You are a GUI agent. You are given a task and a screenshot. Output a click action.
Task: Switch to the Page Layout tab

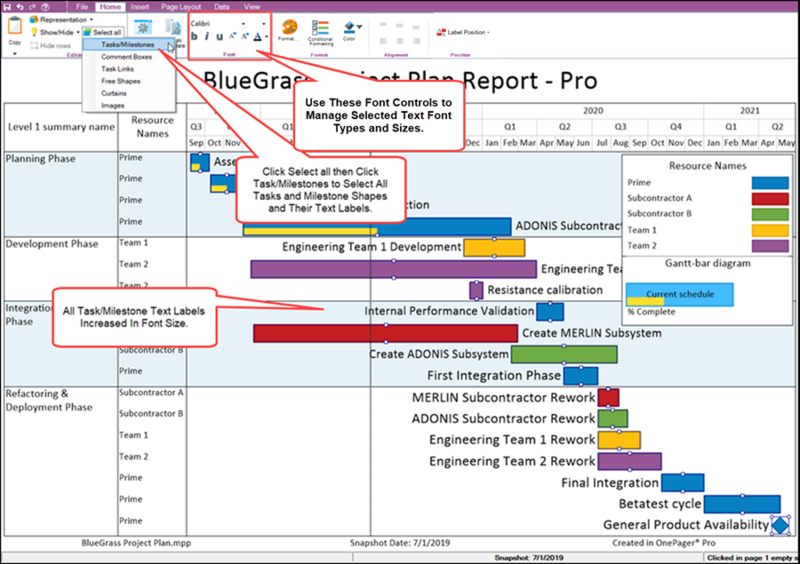181,7
